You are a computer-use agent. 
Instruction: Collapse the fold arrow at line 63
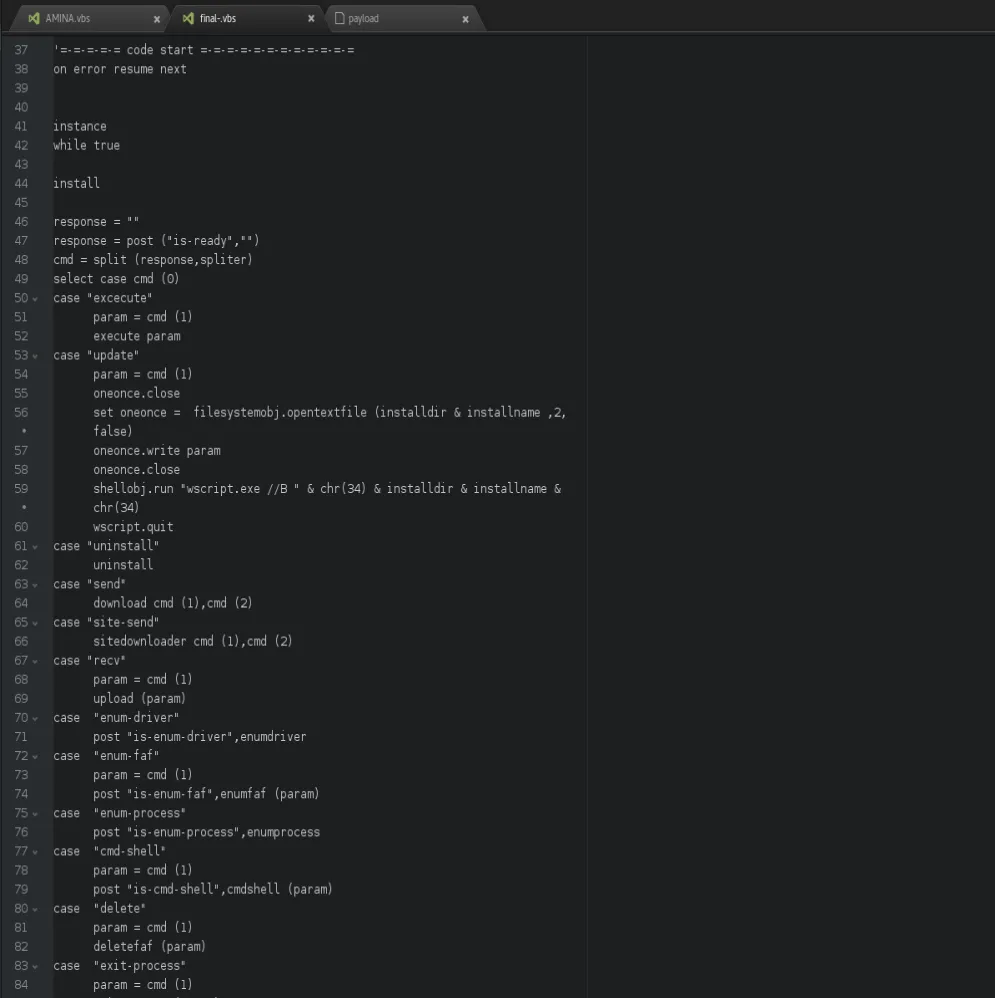click(x=35, y=585)
